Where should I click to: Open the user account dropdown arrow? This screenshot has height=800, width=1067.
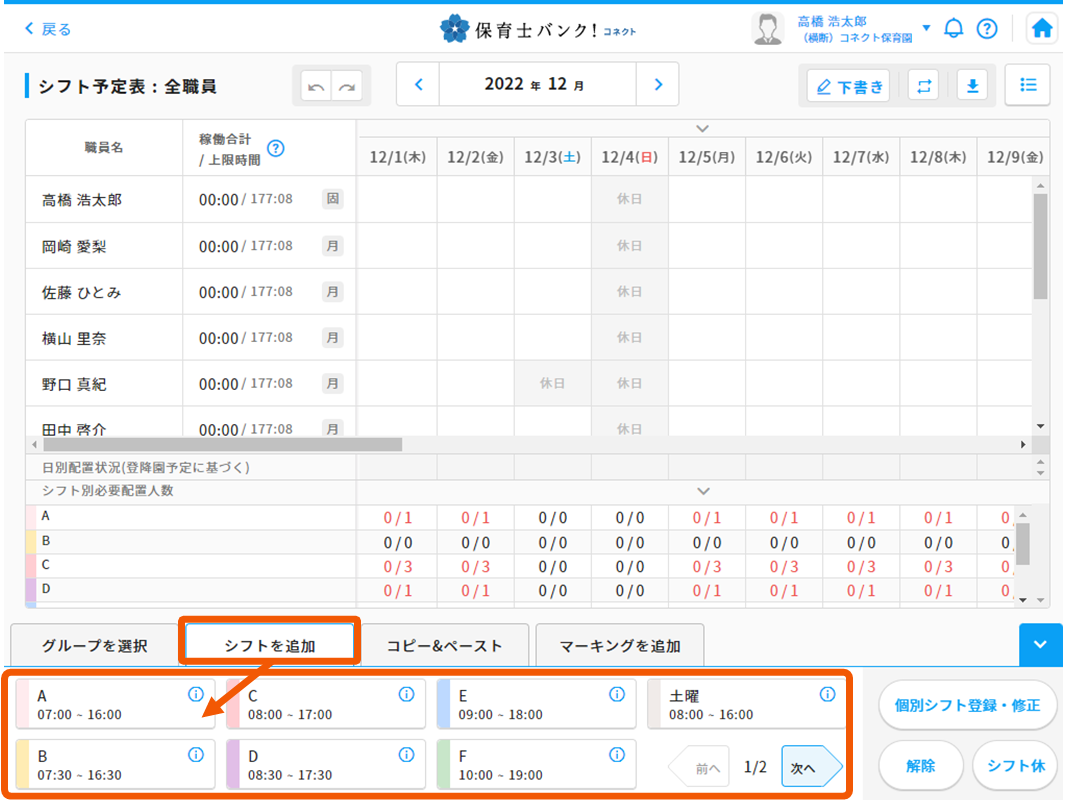[x=926, y=28]
